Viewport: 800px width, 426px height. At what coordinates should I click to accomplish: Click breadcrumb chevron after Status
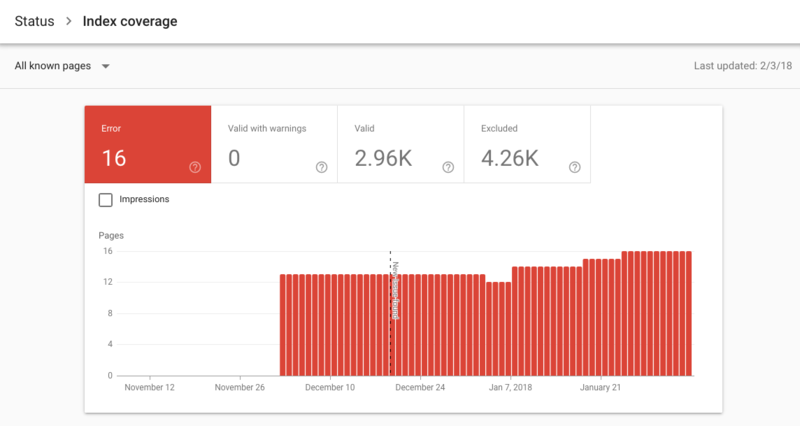68,21
